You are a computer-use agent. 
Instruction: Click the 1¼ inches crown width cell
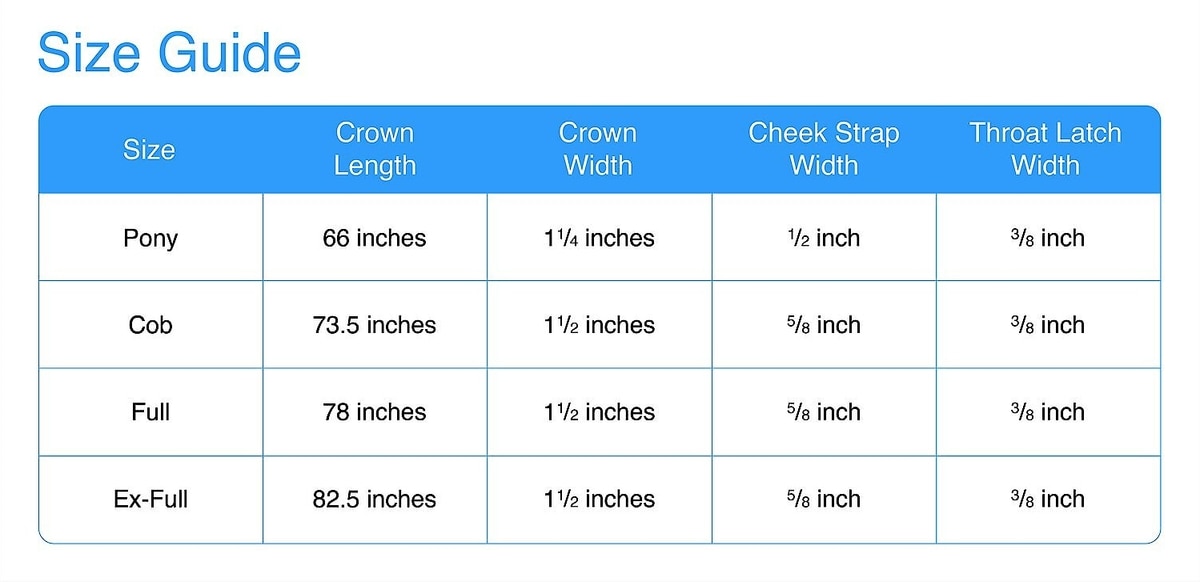599,238
